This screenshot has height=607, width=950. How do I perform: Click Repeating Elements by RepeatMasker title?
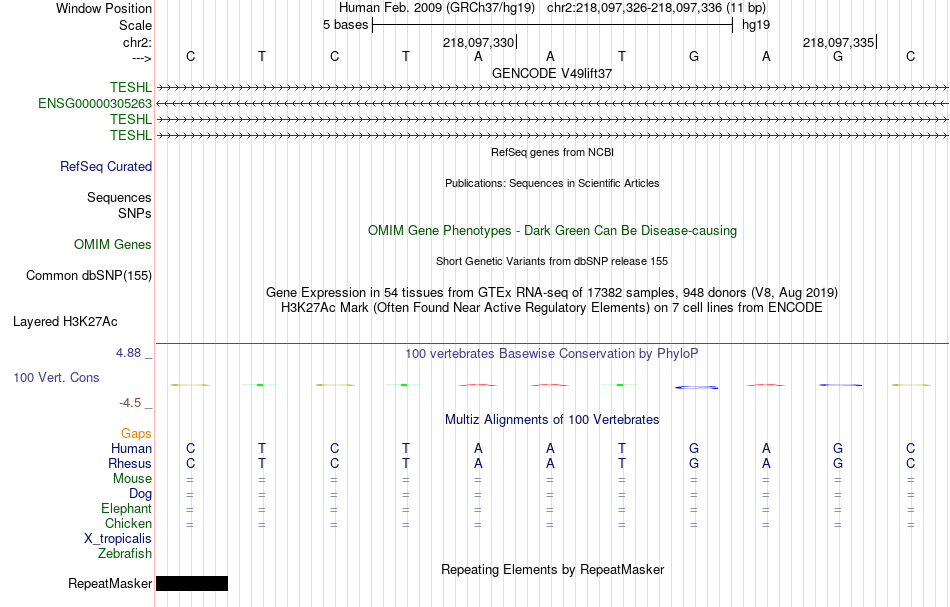point(553,570)
